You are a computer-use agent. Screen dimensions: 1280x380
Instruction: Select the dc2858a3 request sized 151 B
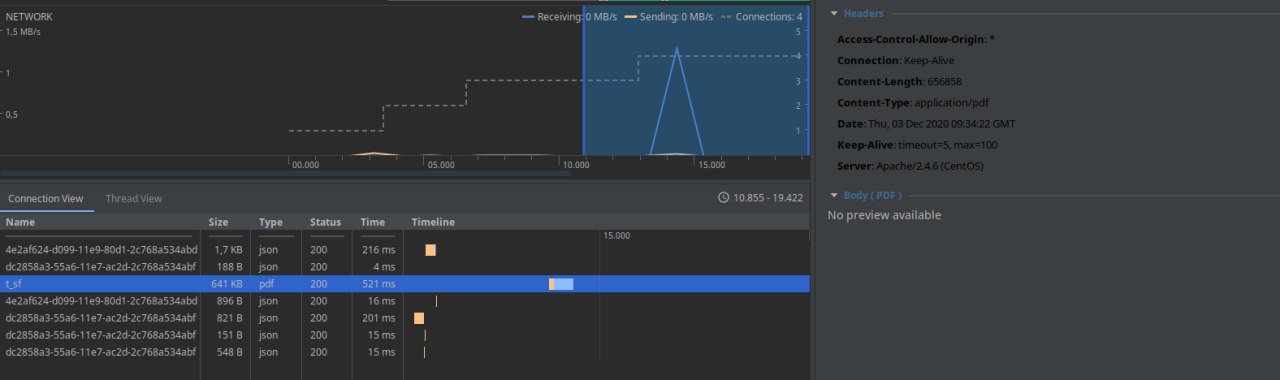point(404,335)
